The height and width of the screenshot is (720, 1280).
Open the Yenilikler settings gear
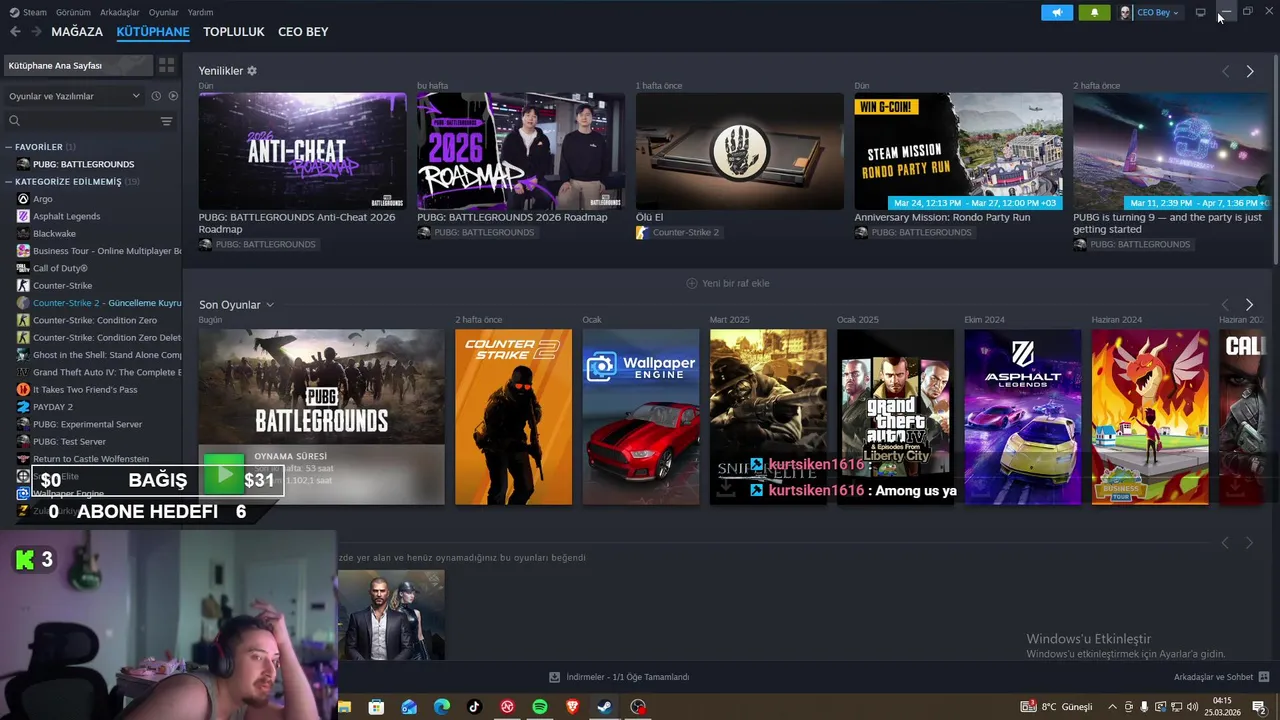(252, 71)
